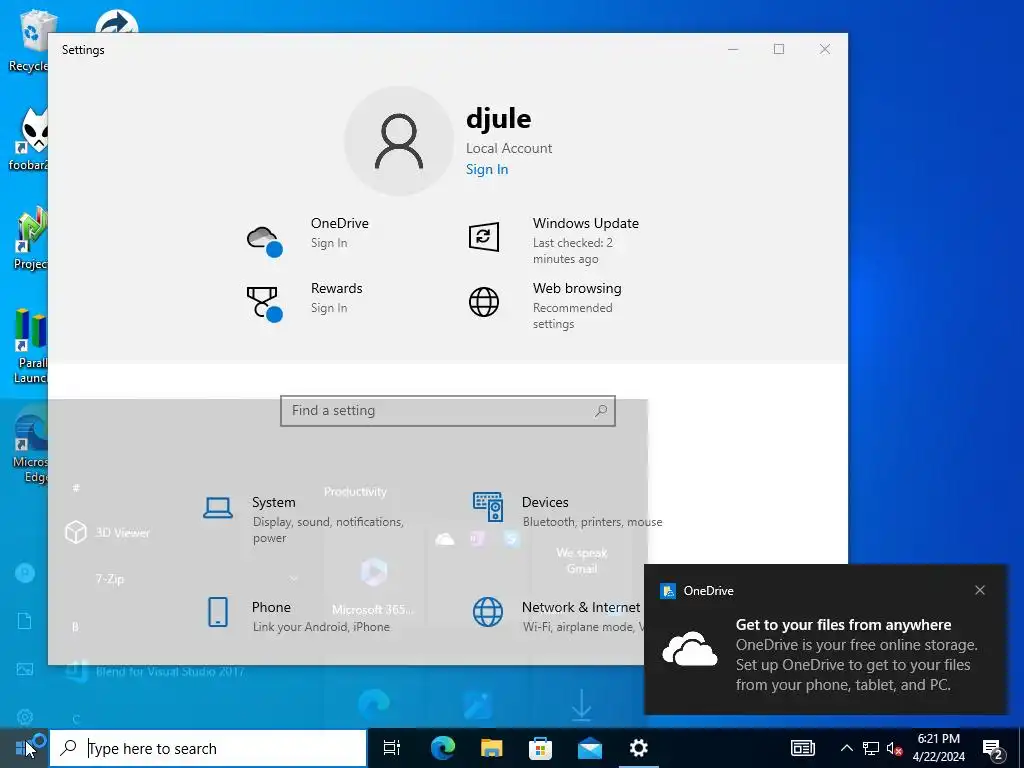Select the foobar2000 desktop shortcut
This screenshot has width=1024, height=768.
(29, 139)
